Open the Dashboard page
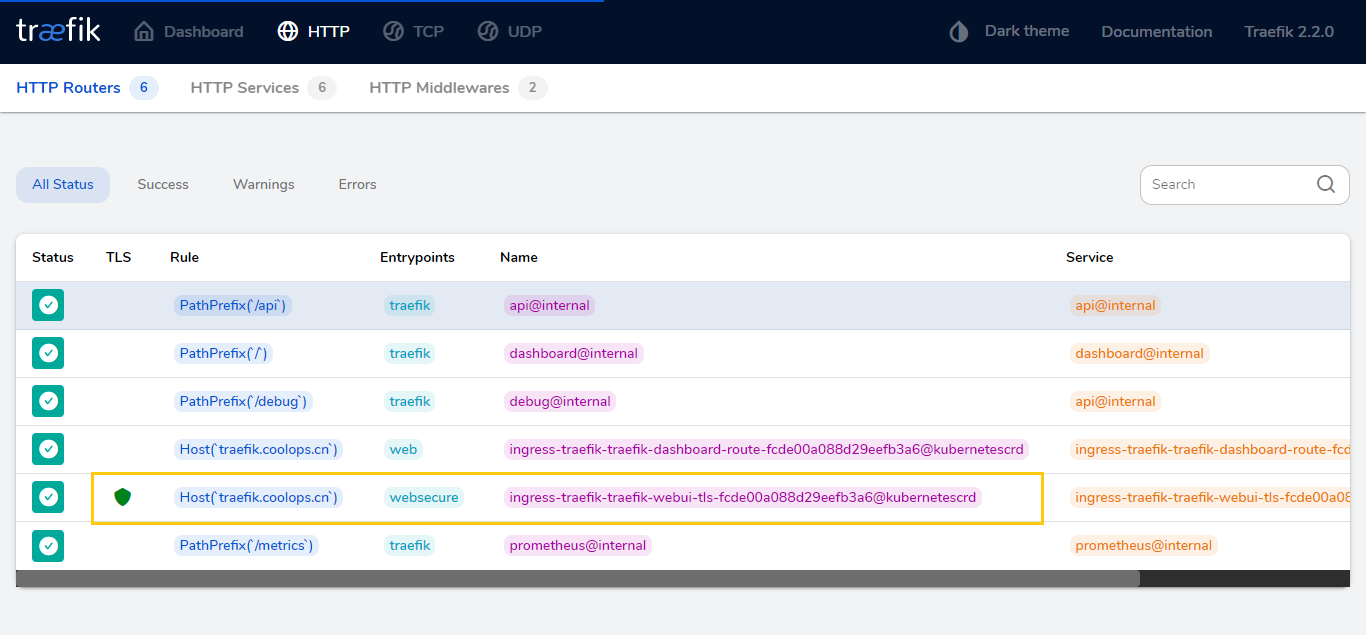Viewport: 1366px width, 635px height. (189, 32)
